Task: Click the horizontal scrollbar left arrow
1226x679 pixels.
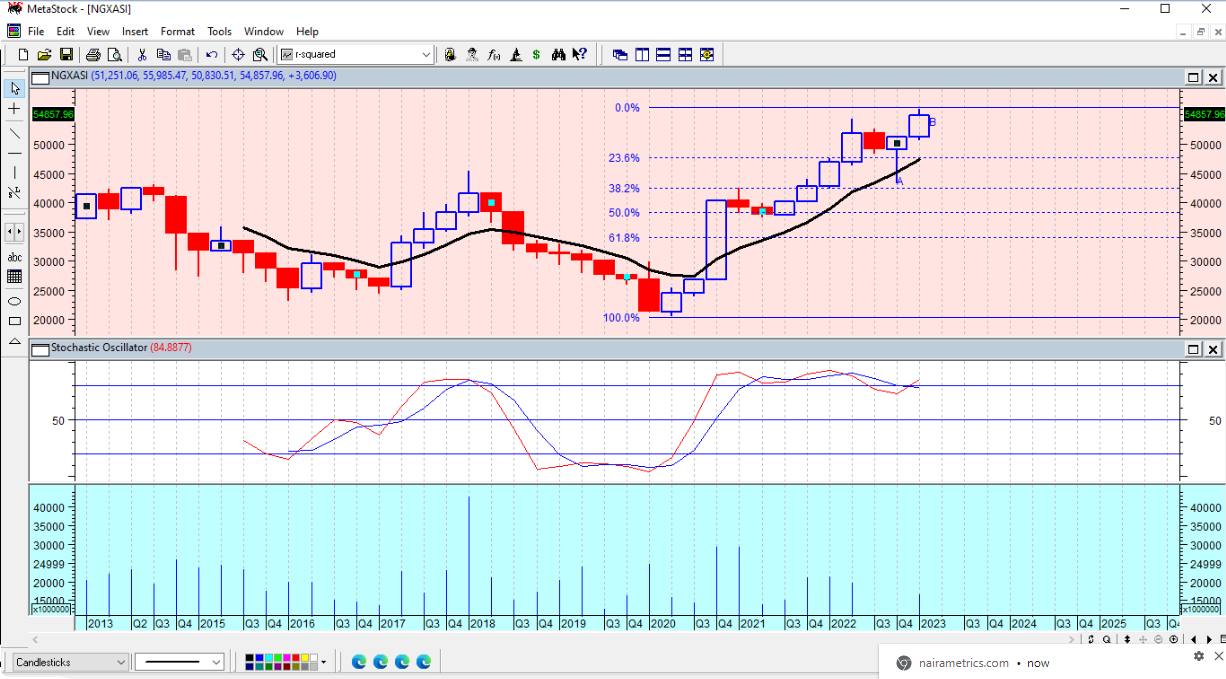Action: 36,639
